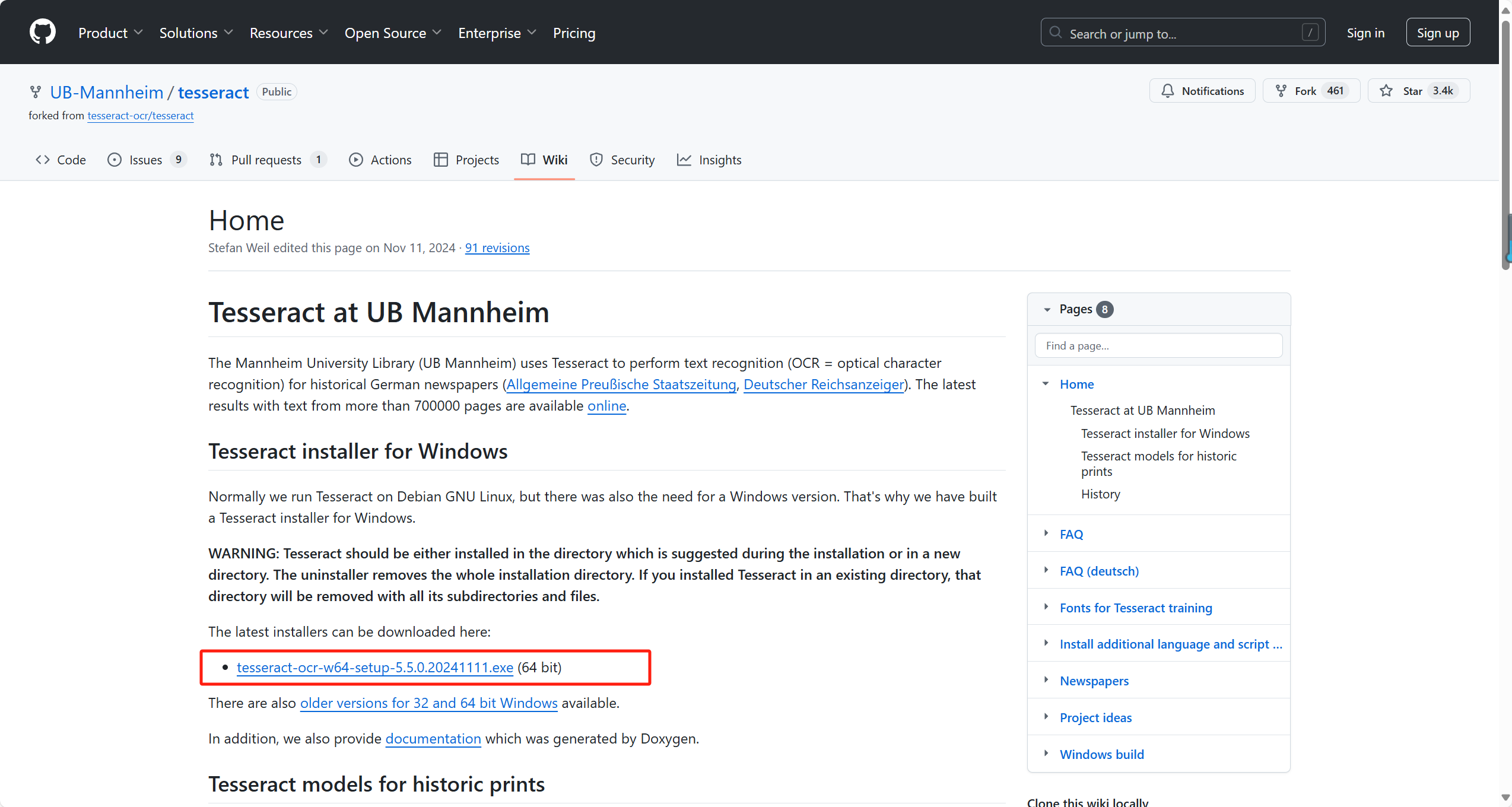Collapse the Pages section

tap(1047, 309)
